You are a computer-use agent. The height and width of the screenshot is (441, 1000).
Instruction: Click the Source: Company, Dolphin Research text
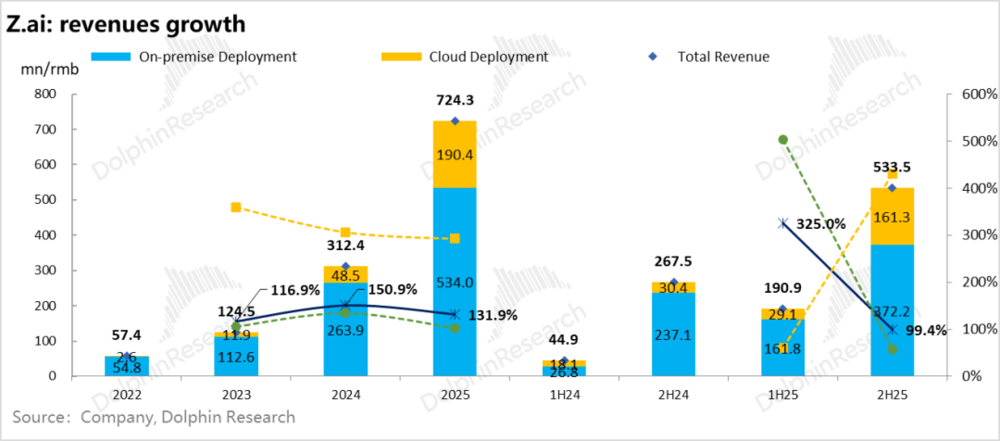click(x=153, y=417)
